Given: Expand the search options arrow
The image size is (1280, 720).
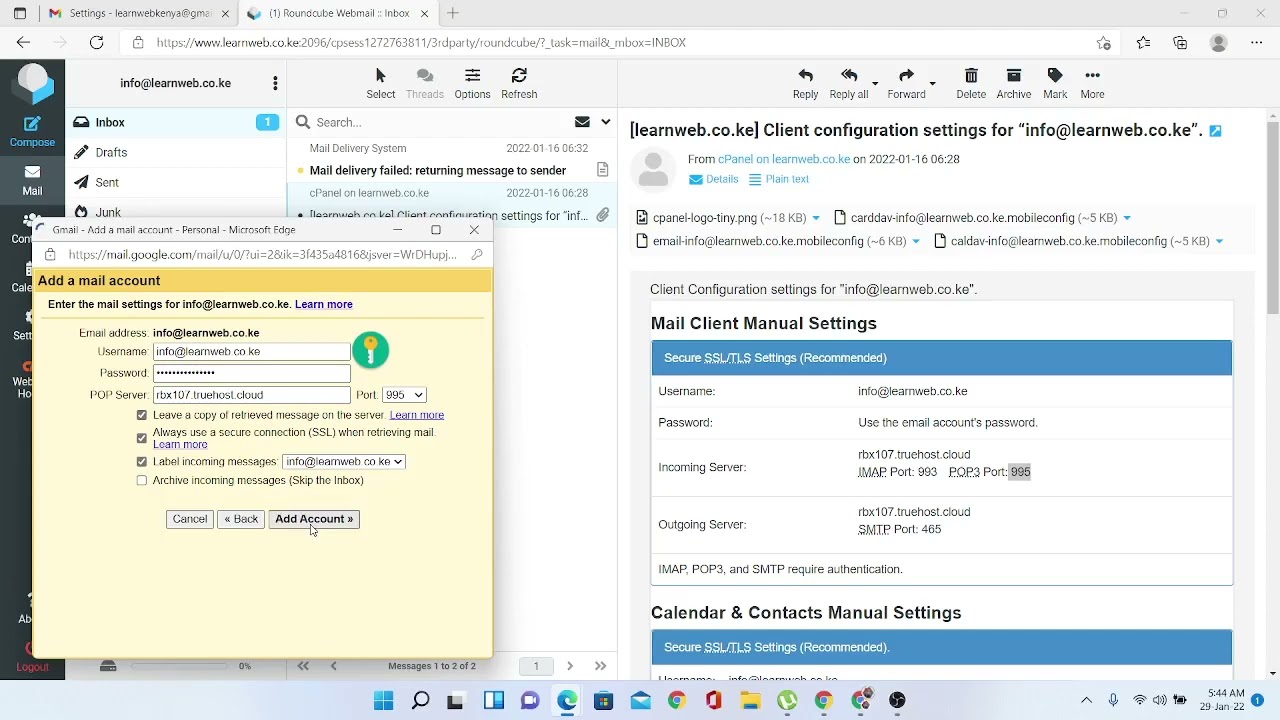Looking at the screenshot, I should [x=605, y=122].
